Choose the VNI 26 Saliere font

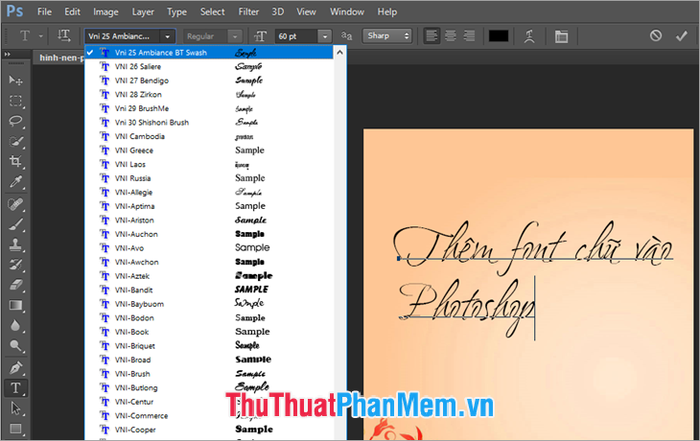(x=208, y=67)
